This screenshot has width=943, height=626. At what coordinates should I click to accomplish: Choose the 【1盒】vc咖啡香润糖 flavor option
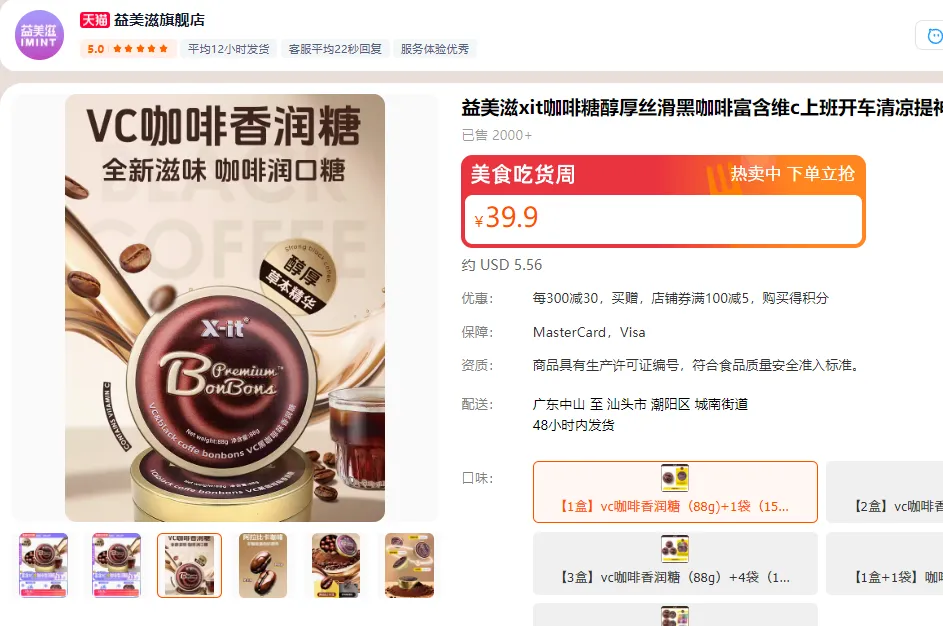point(675,492)
